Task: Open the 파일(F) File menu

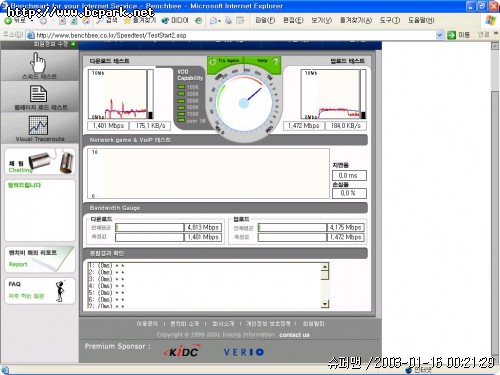Action: (x=265, y=21)
